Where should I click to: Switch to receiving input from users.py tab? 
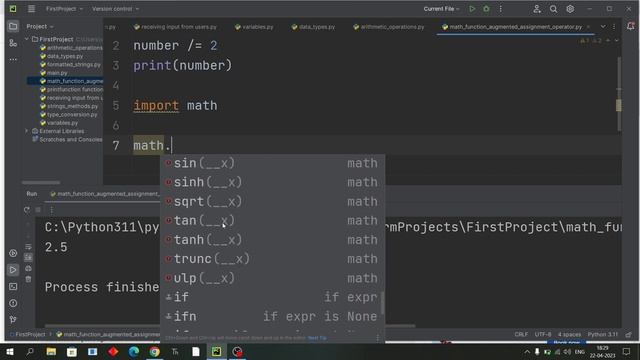pyautogui.click(x=175, y=27)
